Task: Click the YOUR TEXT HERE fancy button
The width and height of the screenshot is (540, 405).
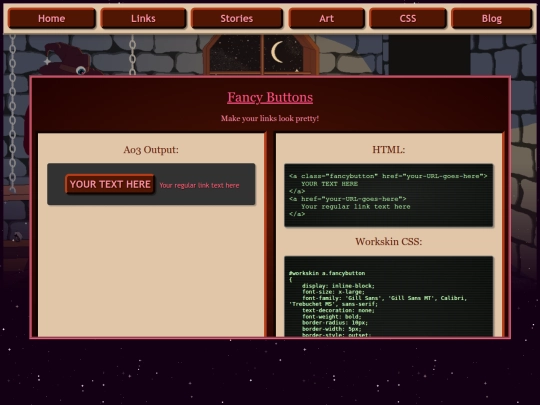Action: click(x=110, y=184)
